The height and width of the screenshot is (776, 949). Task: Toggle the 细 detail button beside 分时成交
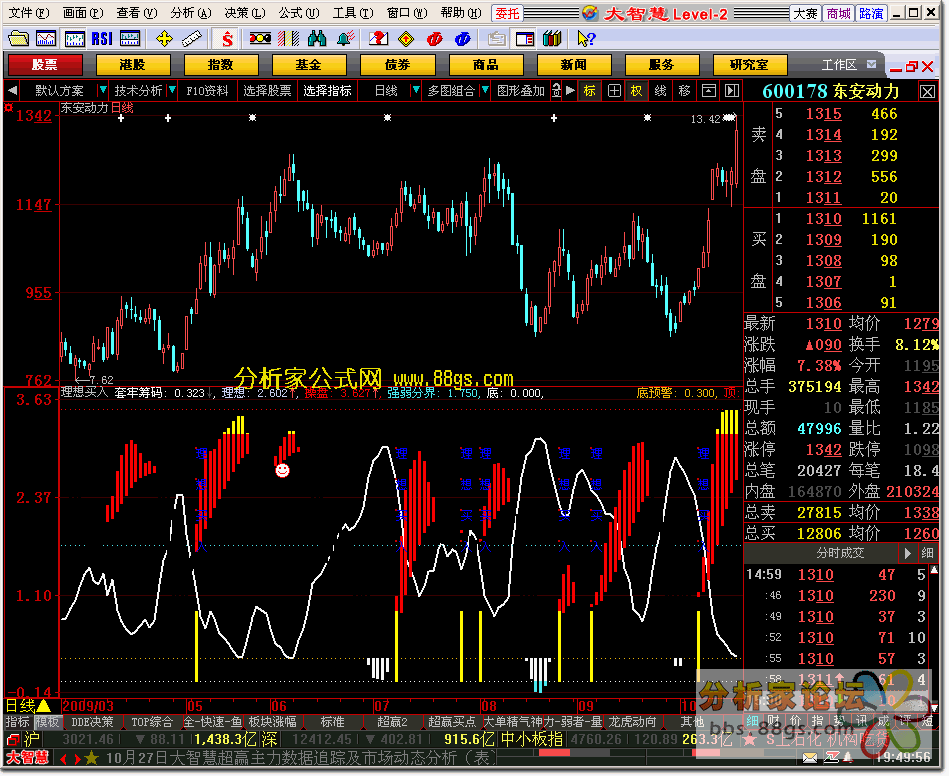coord(927,553)
